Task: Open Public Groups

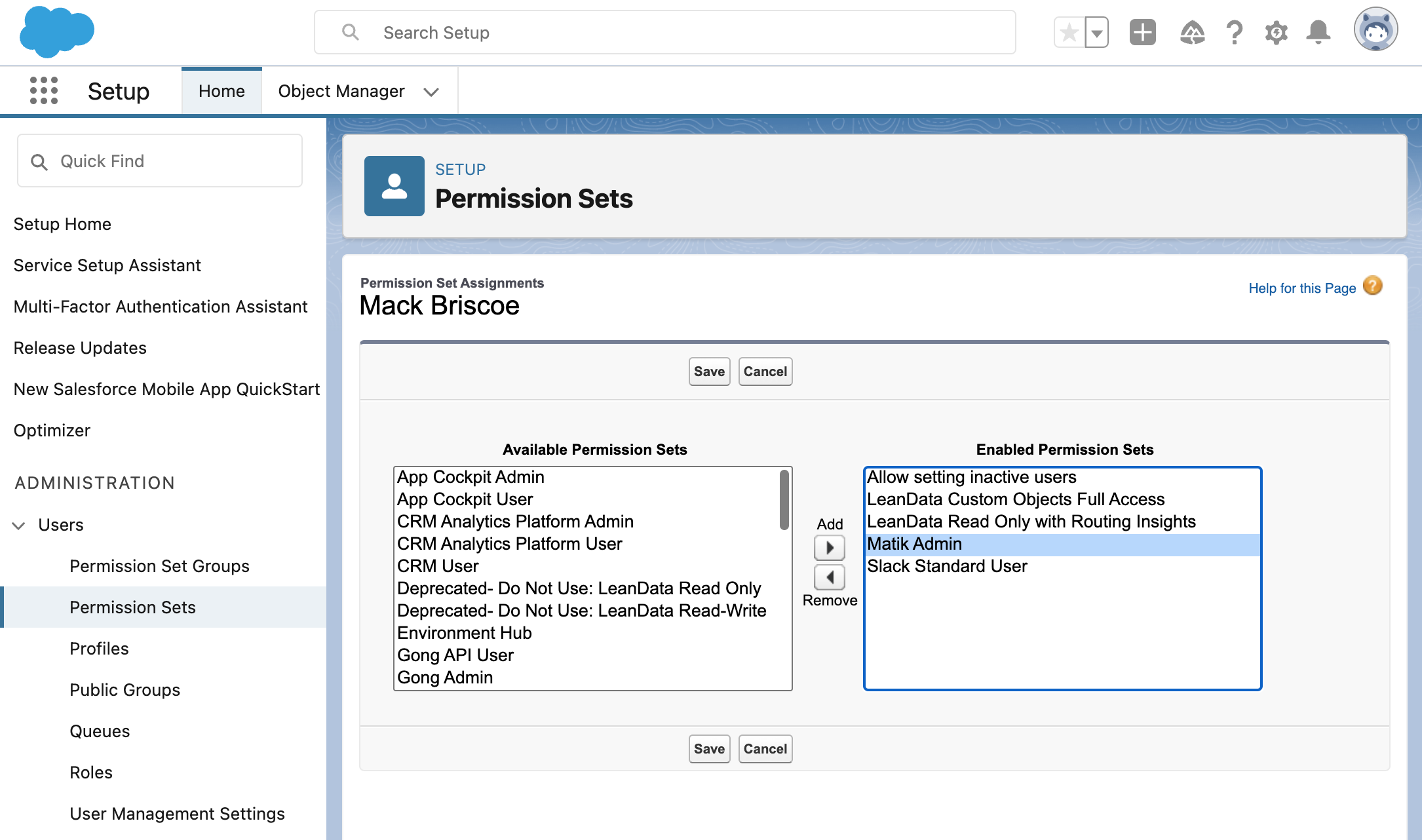Action: [x=125, y=690]
